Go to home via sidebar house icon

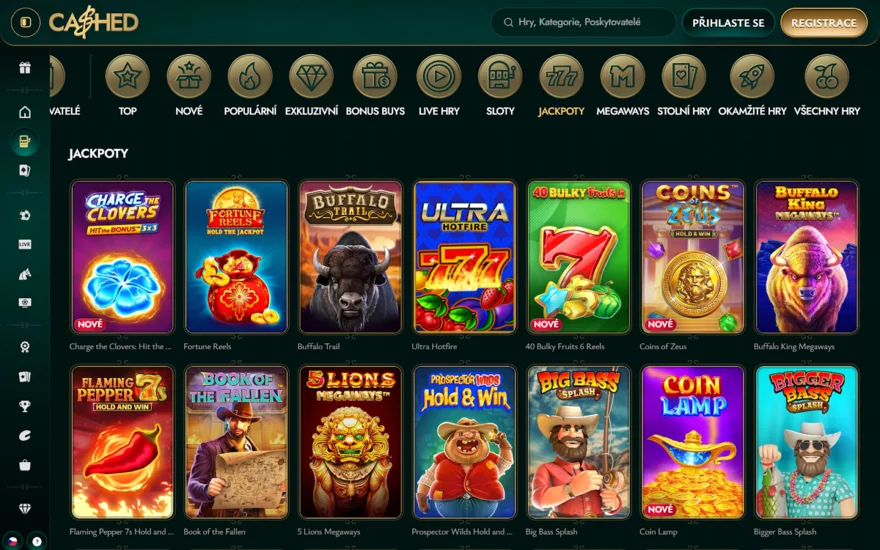point(25,112)
